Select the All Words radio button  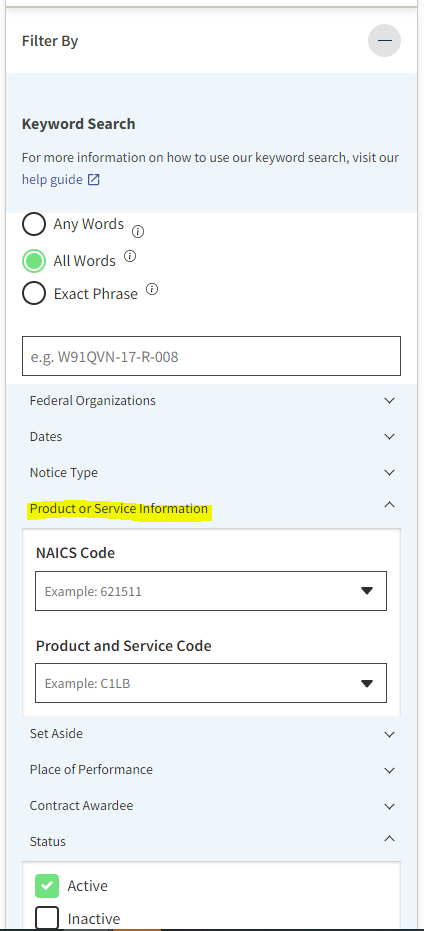[x=34, y=261]
